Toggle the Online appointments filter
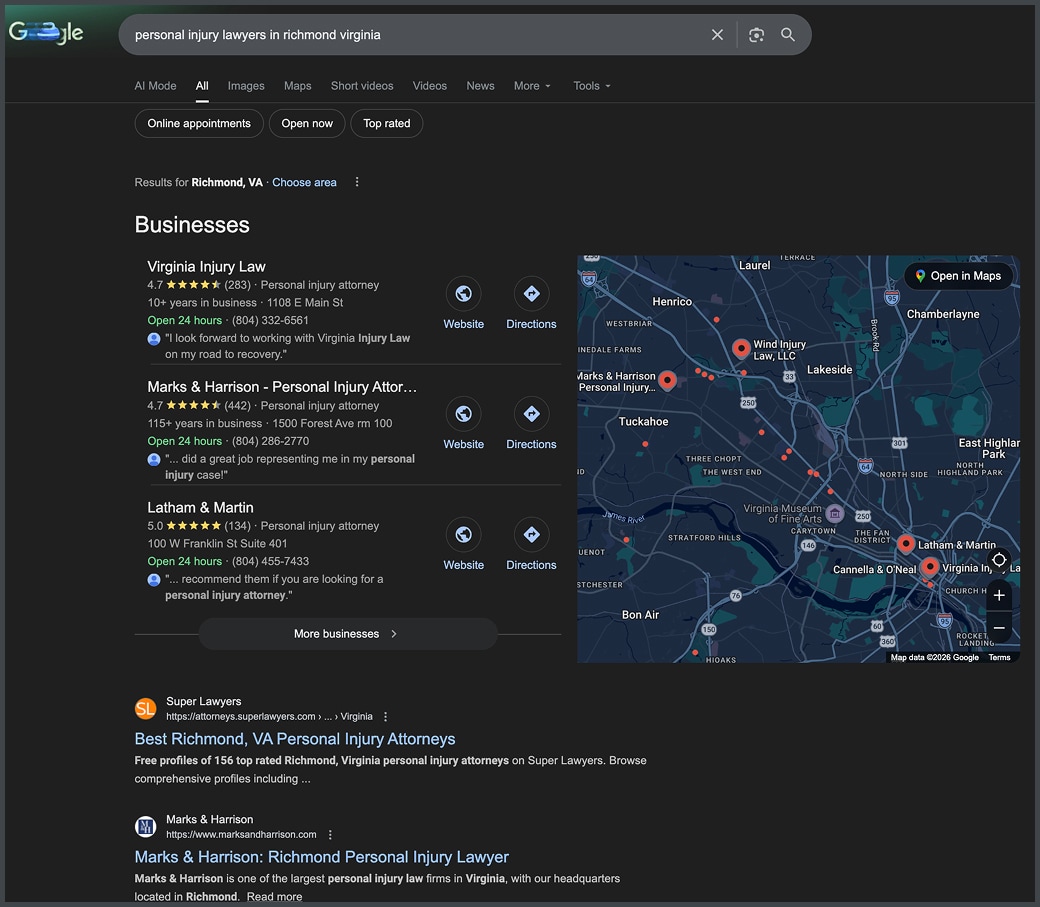The width and height of the screenshot is (1040, 907). point(199,124)
